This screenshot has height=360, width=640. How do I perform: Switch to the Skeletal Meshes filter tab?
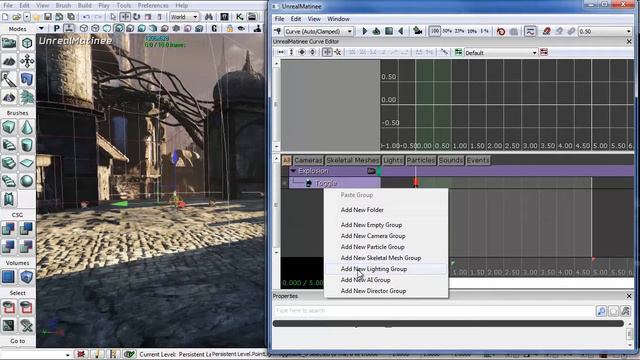pos(353,160)
